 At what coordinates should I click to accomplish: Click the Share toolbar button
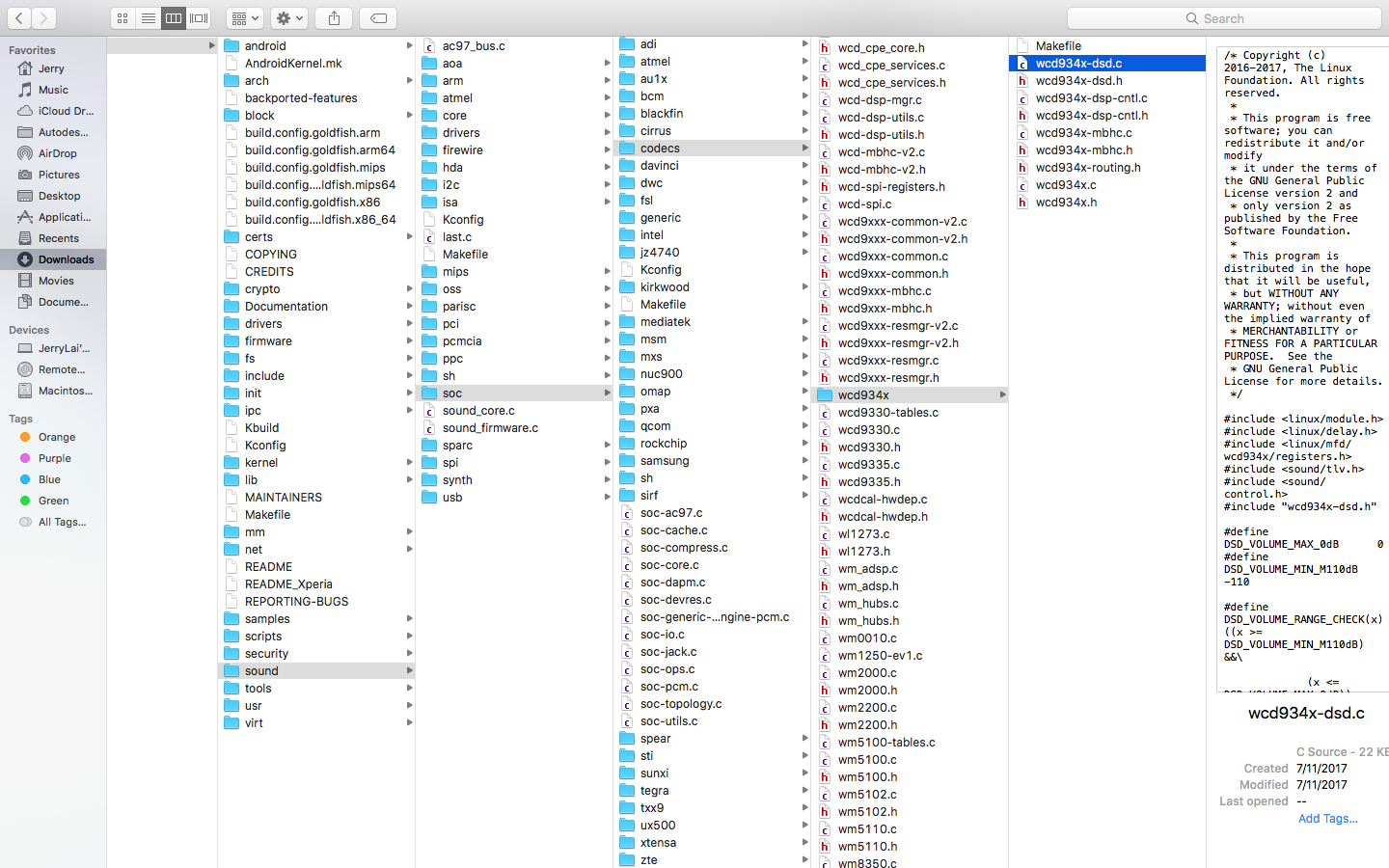point(334,18)
